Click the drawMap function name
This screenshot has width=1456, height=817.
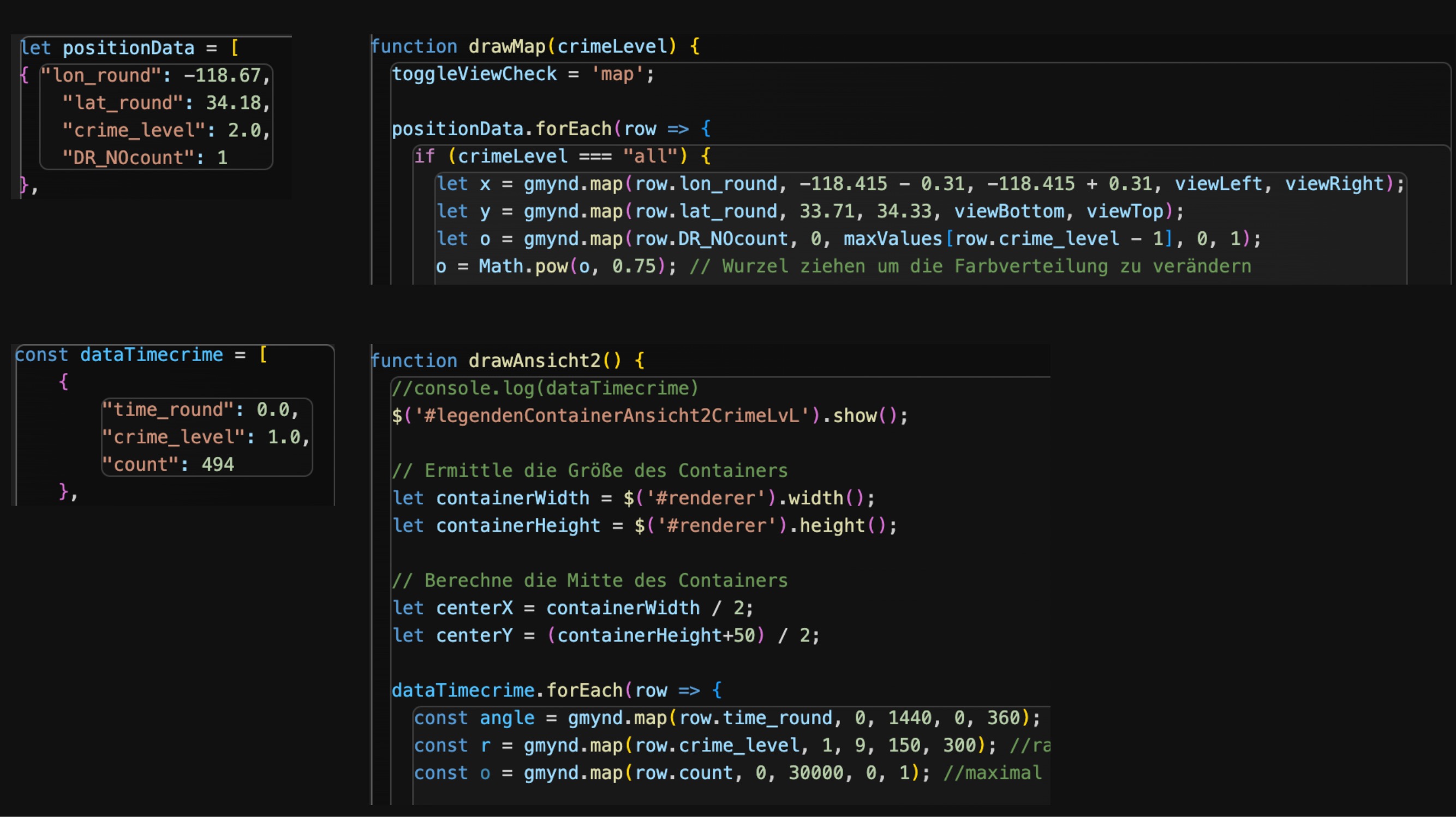(506, 46)
